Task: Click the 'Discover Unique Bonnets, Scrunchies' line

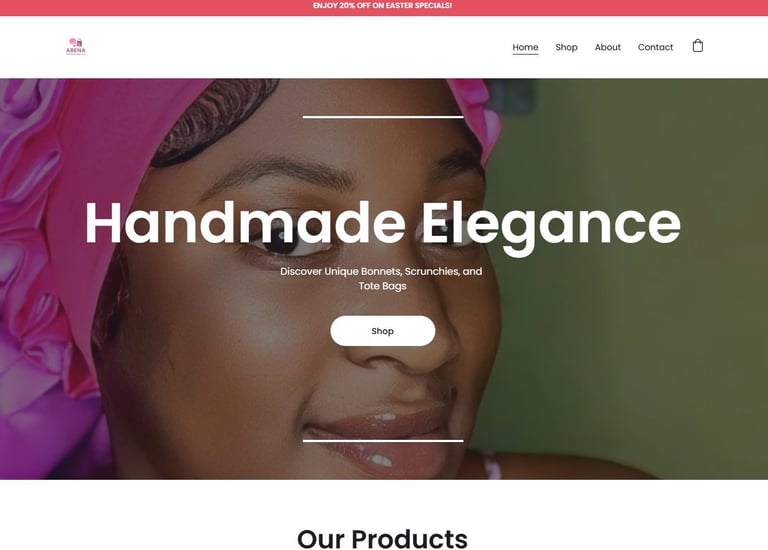Action: (381, 271)
